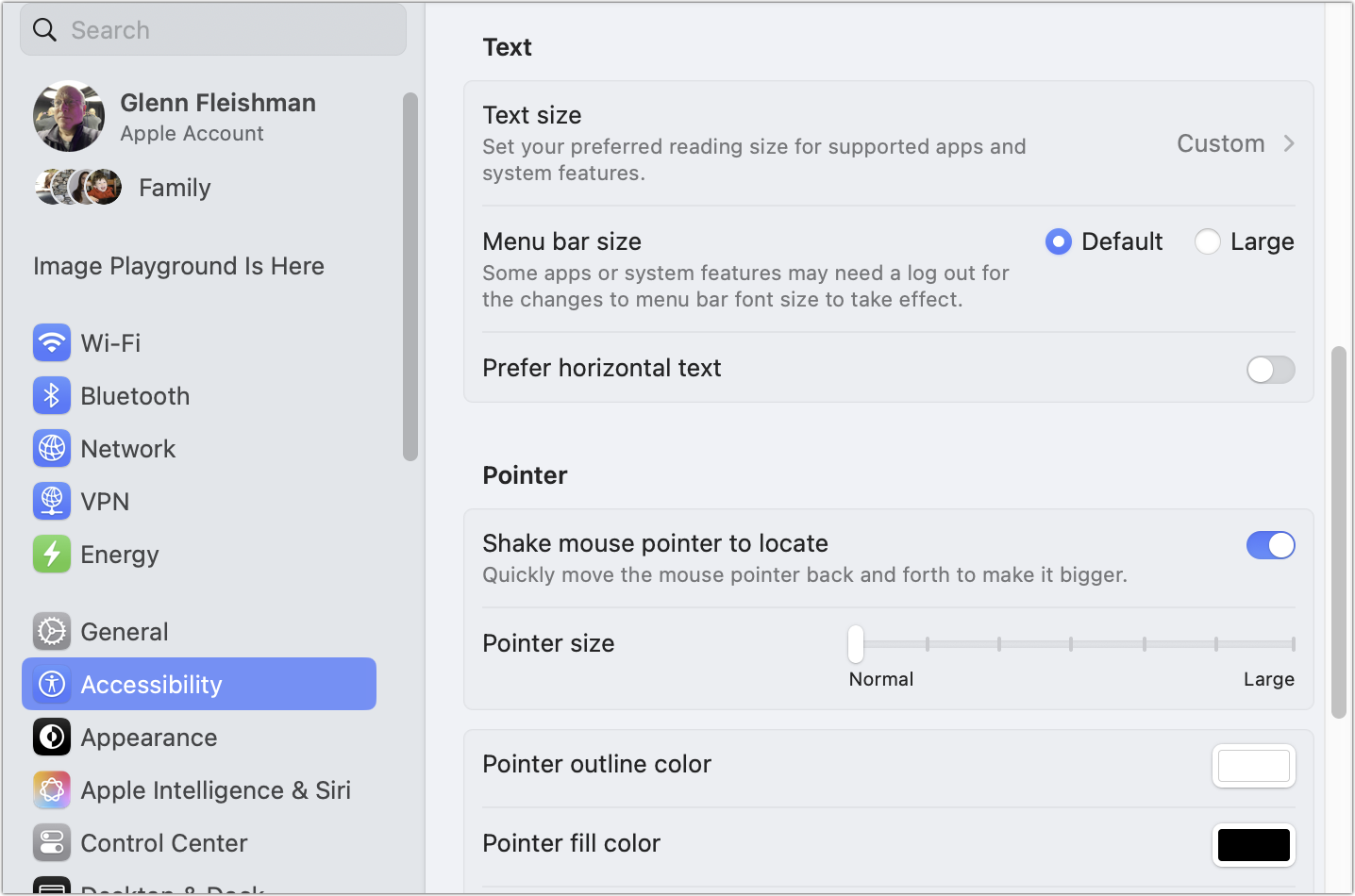Click the green Energy icon
1355x896 pixels.
[52, 555]
